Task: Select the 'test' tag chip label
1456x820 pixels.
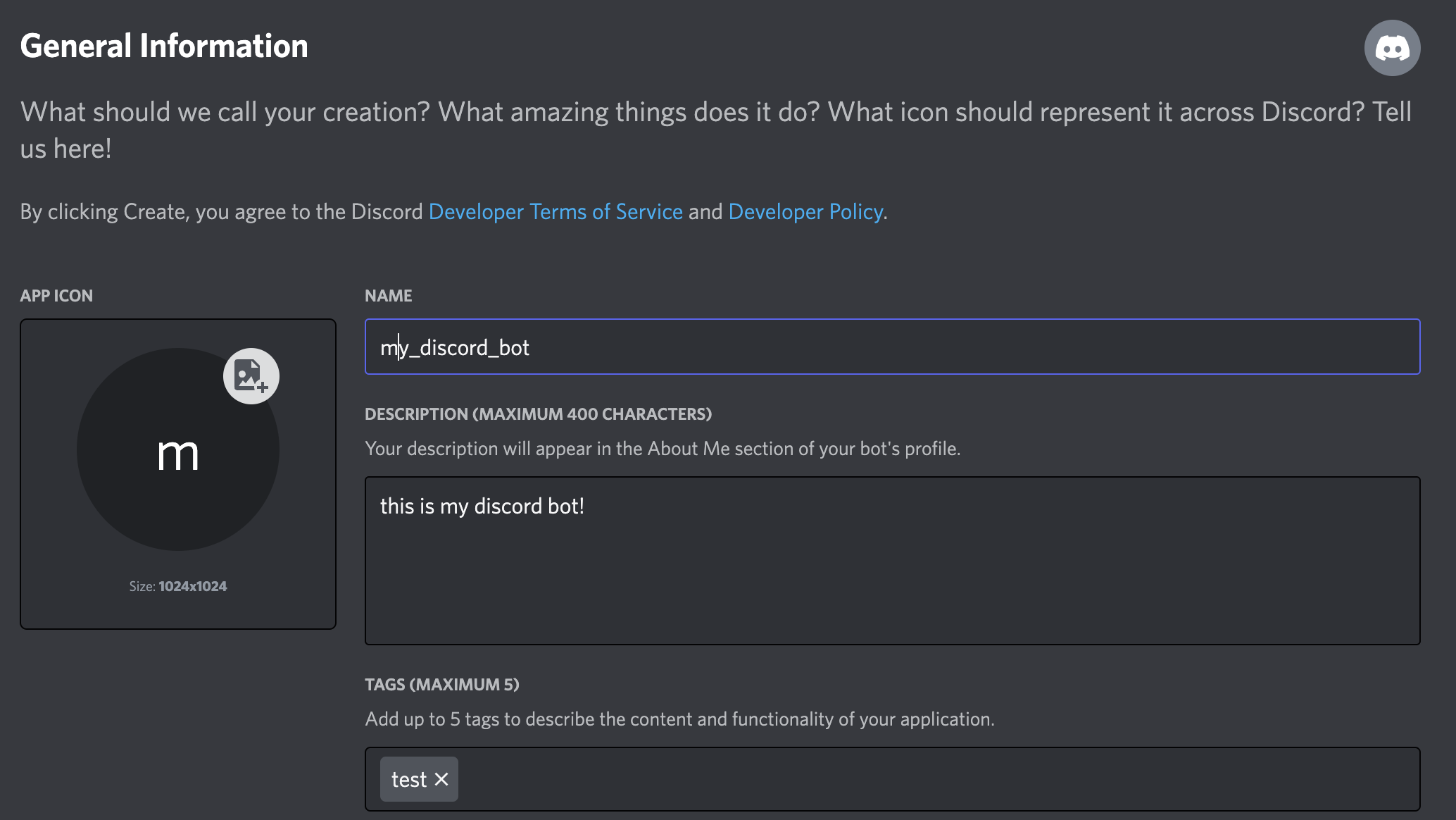Action: tap(409, 779)
